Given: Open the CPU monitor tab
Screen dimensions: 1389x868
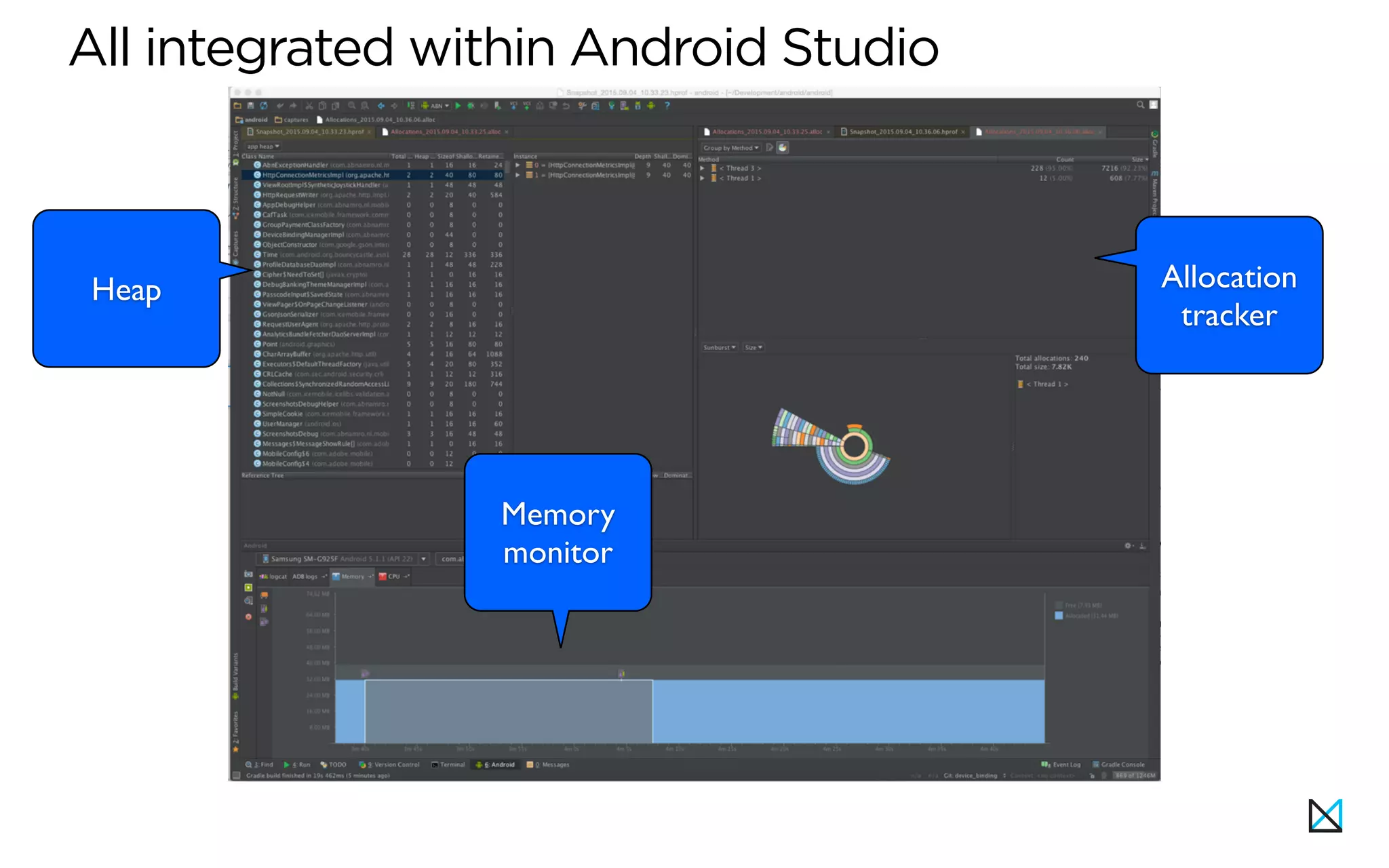Looking at the screenshot, I should (x=393, y=577).
